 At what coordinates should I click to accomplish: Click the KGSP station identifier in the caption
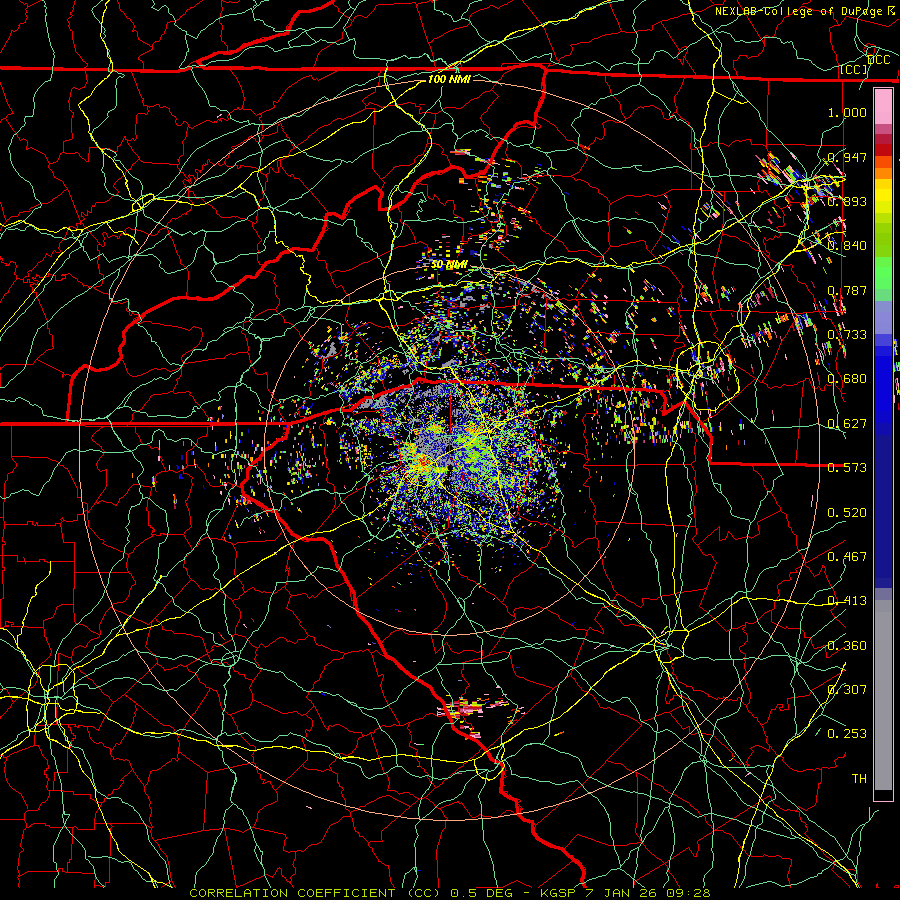(x=558, y=893)
